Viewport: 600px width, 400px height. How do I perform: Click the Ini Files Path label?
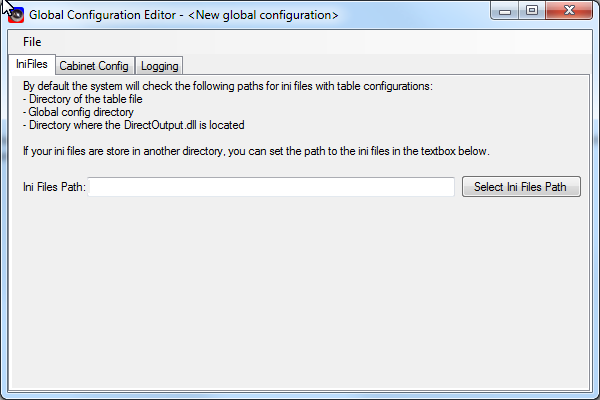(x=54, y=187)
